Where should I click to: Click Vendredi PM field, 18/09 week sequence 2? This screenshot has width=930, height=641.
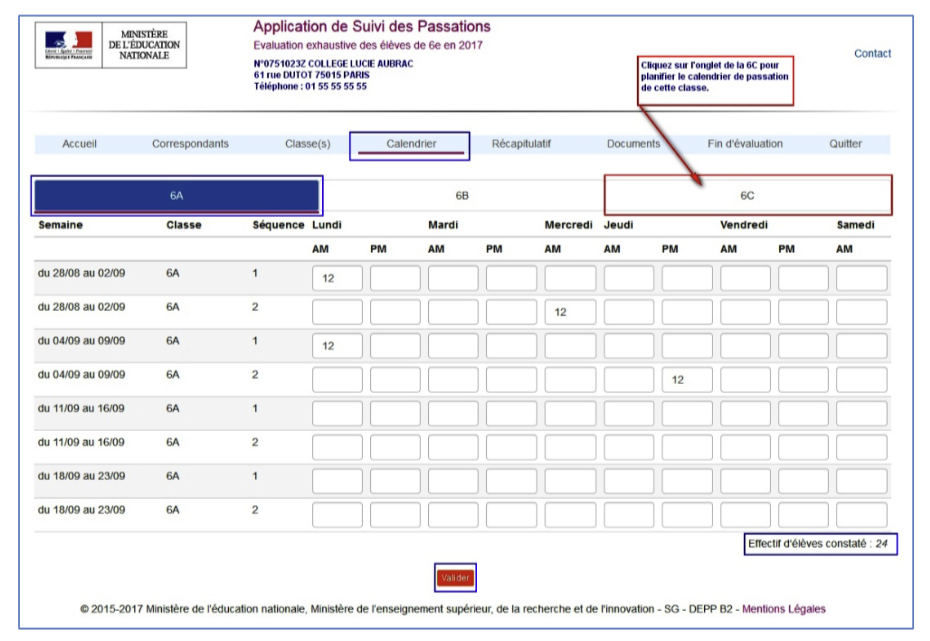pyautogui.click(x=803, y=515)
